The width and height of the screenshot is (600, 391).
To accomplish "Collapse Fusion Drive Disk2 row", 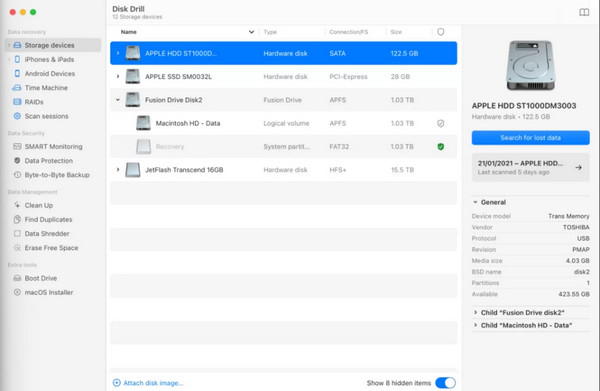I will pos(118,100).
